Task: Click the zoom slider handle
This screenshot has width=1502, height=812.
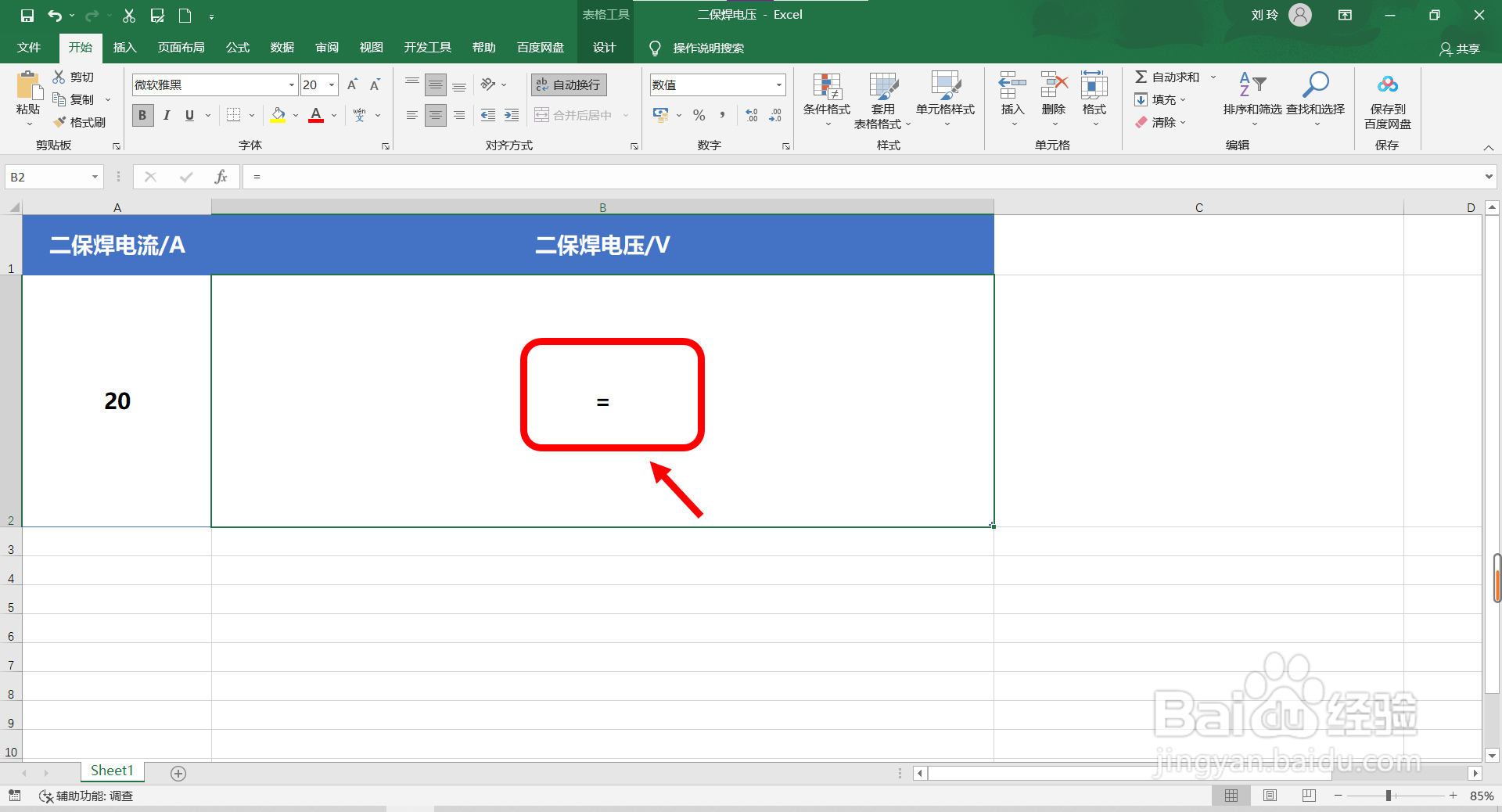Action: click(1389, 796)
